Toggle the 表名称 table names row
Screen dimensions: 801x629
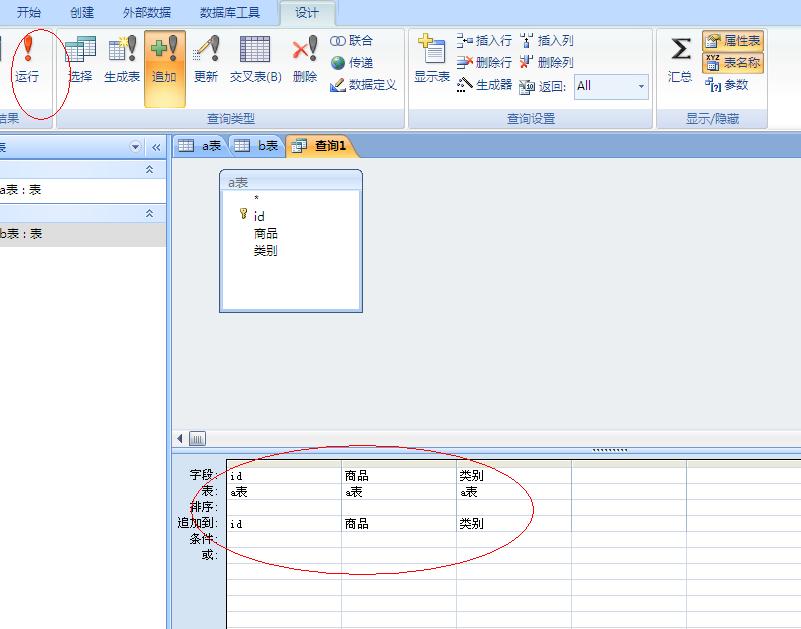733,63
